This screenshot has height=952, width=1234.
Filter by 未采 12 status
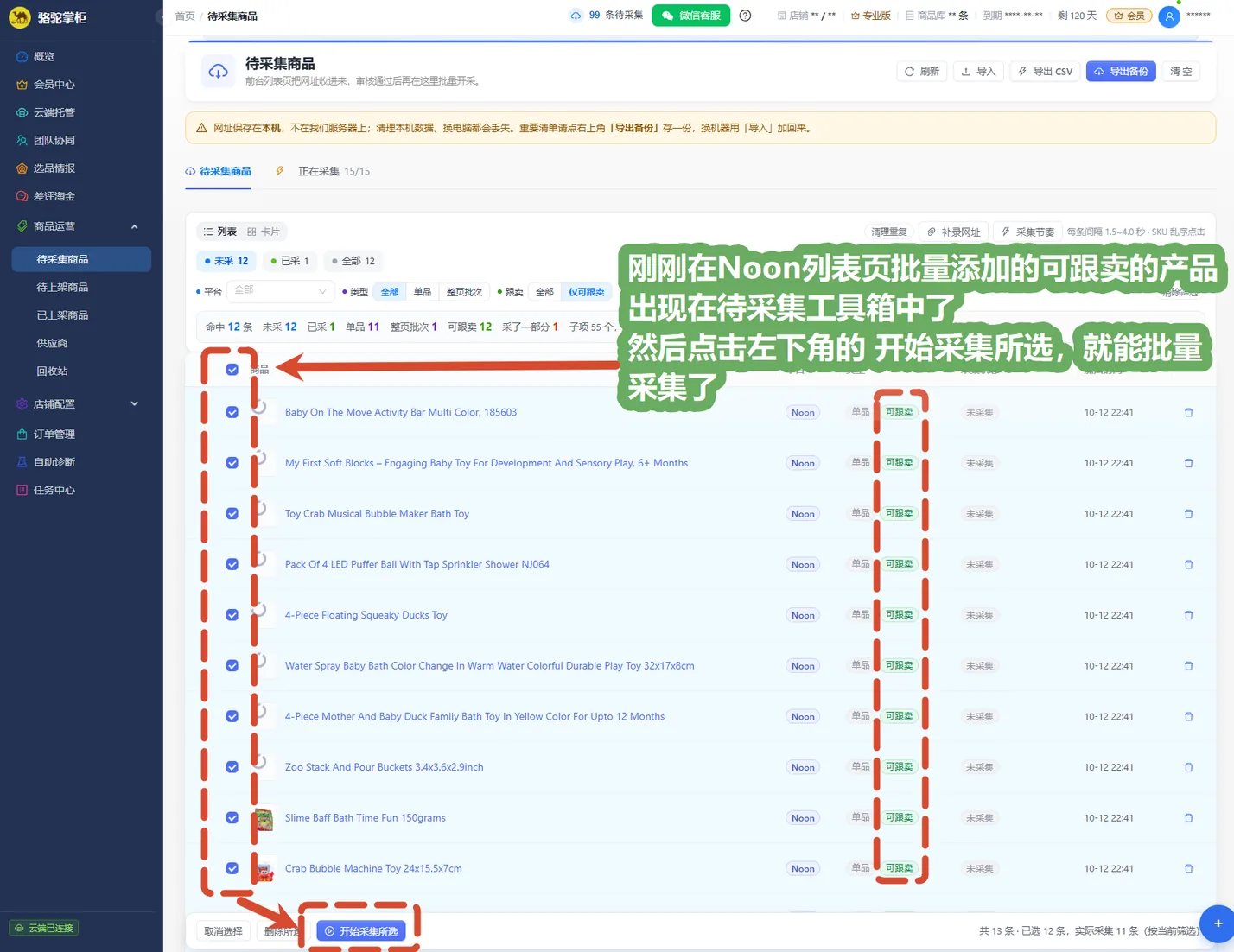[x=226, y=261]
